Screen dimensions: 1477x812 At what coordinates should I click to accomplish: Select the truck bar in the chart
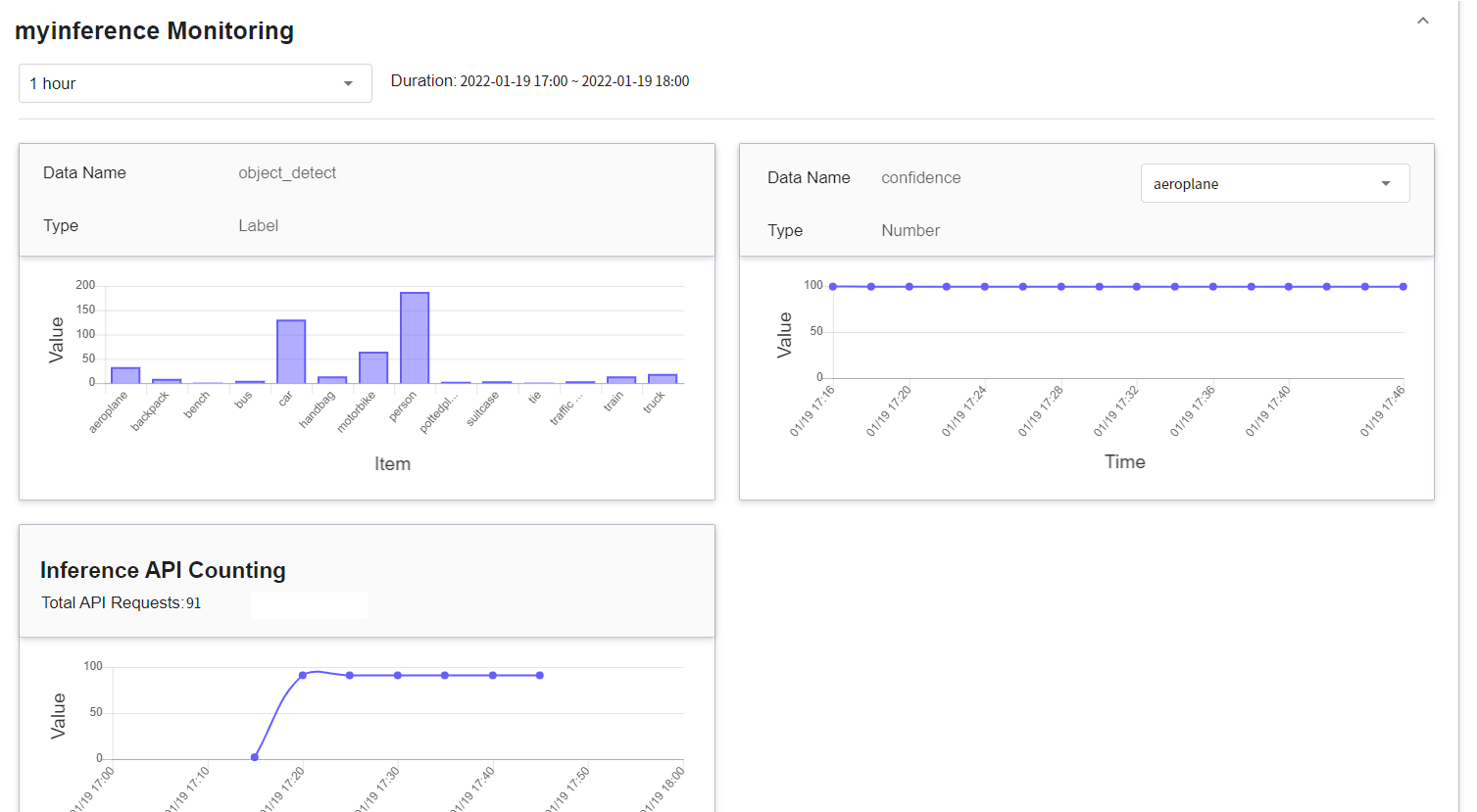[663, 378]
